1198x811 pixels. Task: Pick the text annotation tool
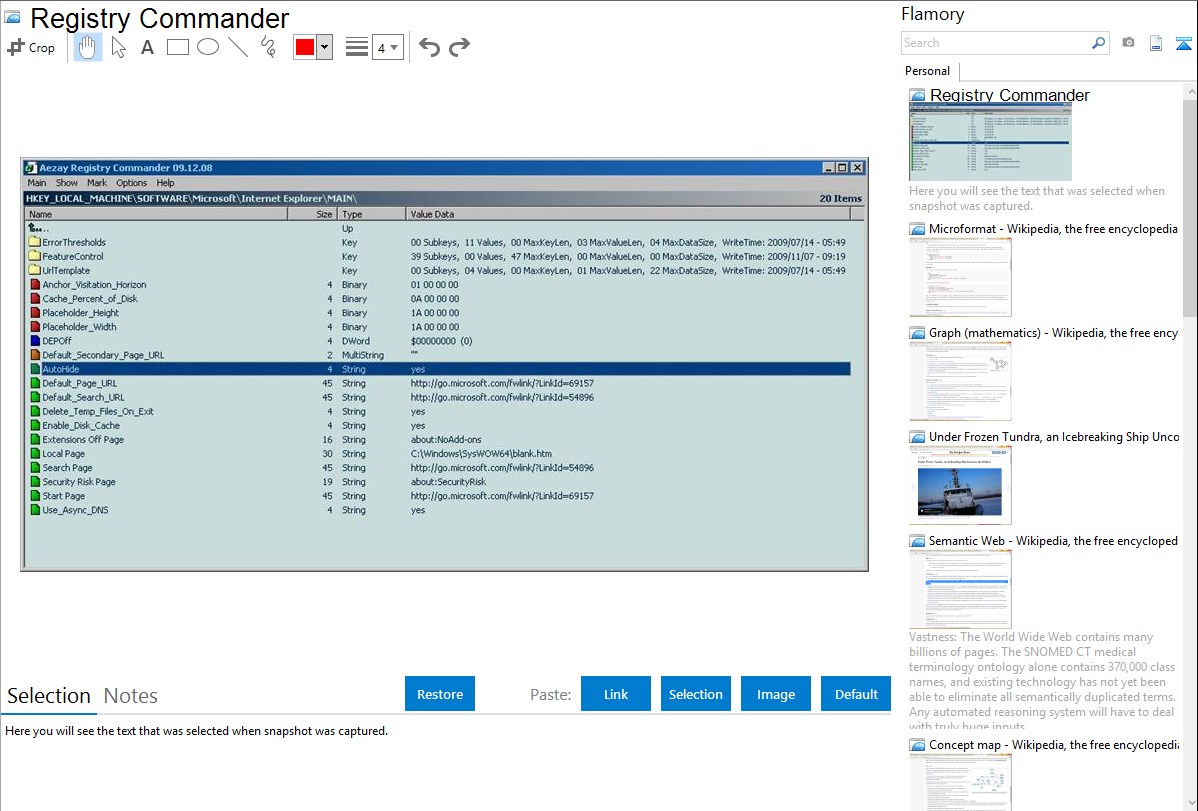pyautogui.click(x=147, y=47)
